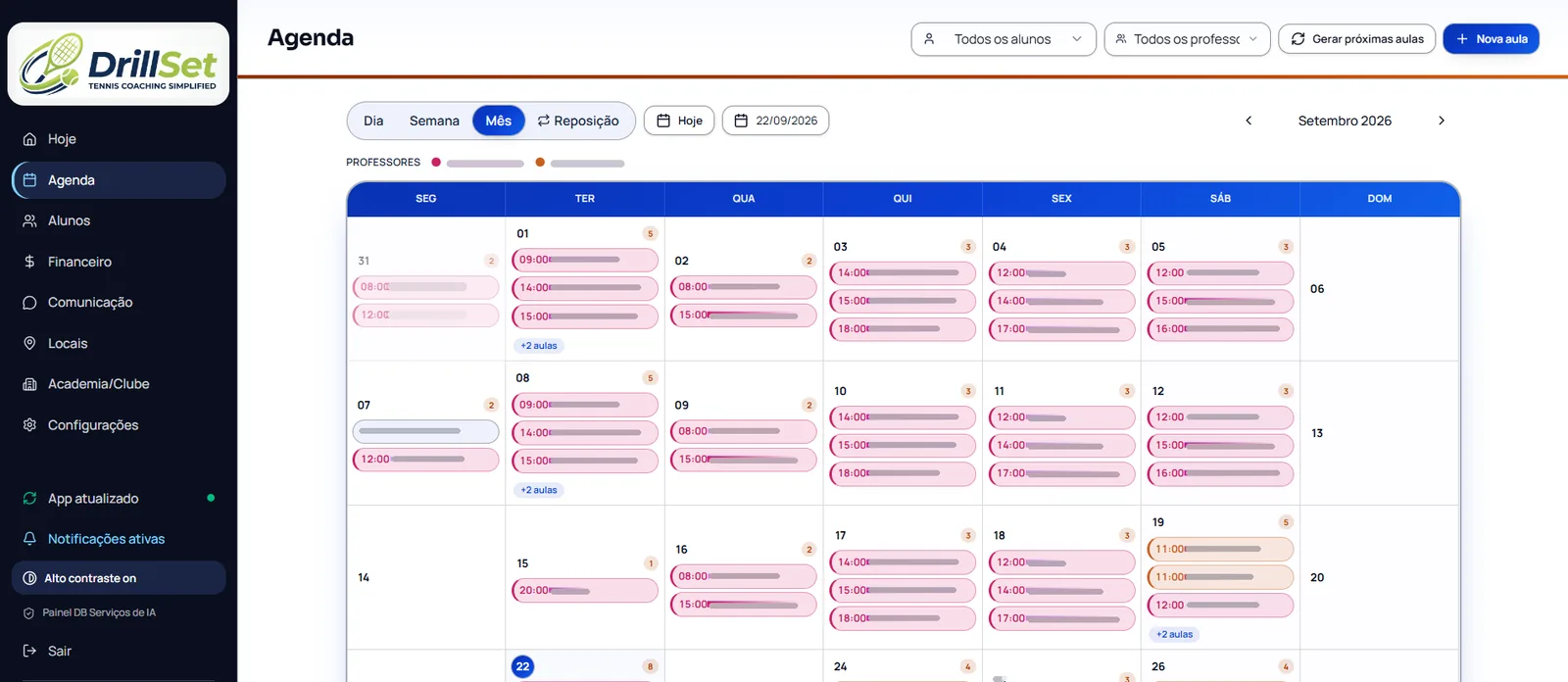1568x682 pixels.
Task: Open Academia/Clube building icon
Action: tap(29, 384)
